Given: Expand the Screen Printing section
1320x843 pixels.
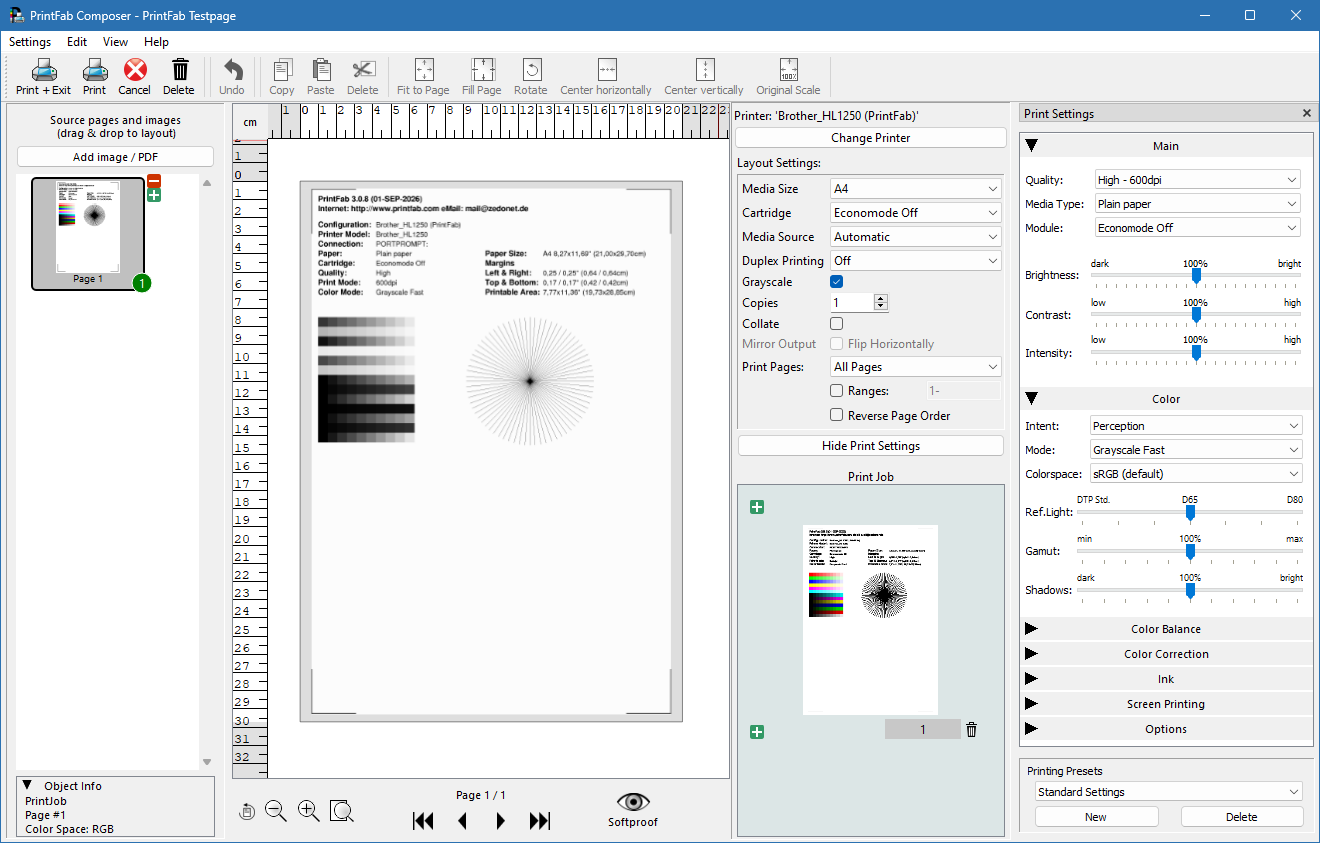Looking at the screenshot, I should [x=1166, y=704].
